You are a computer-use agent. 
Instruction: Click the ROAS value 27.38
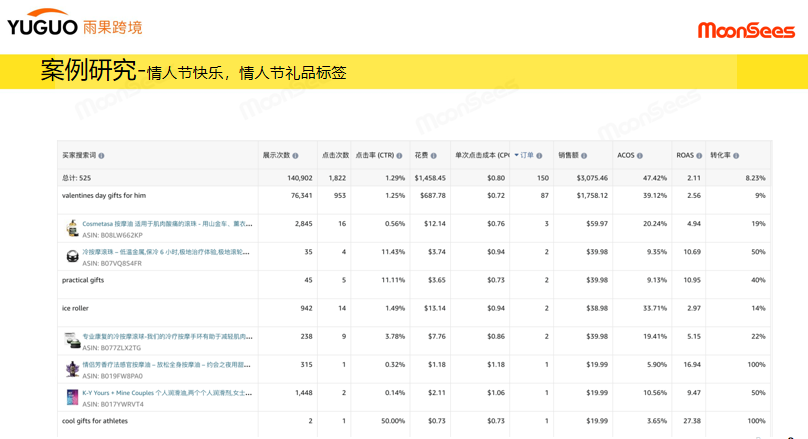692,421
